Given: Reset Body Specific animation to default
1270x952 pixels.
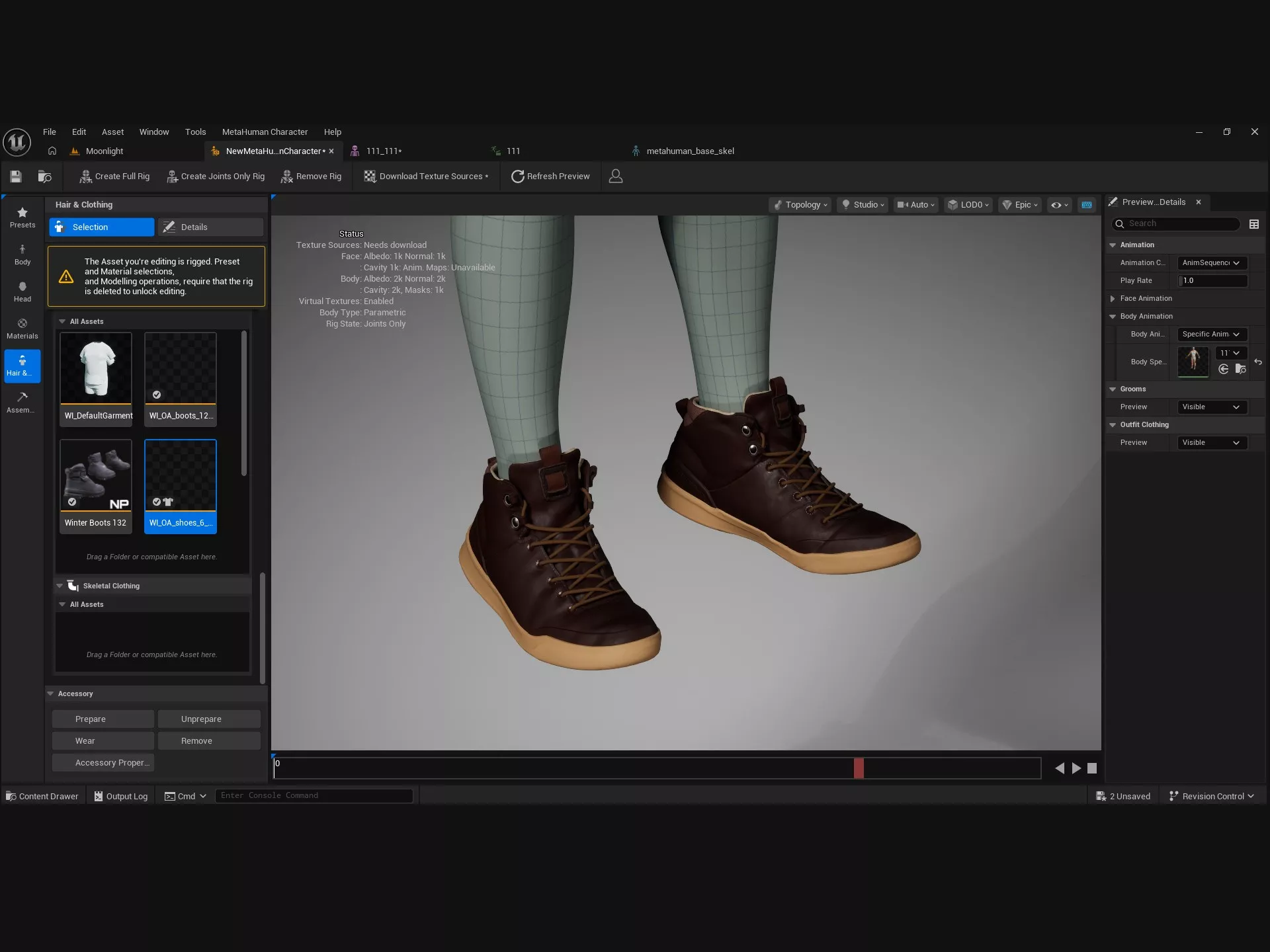Looking at the screenshot, I should [x=1257, y=362].
